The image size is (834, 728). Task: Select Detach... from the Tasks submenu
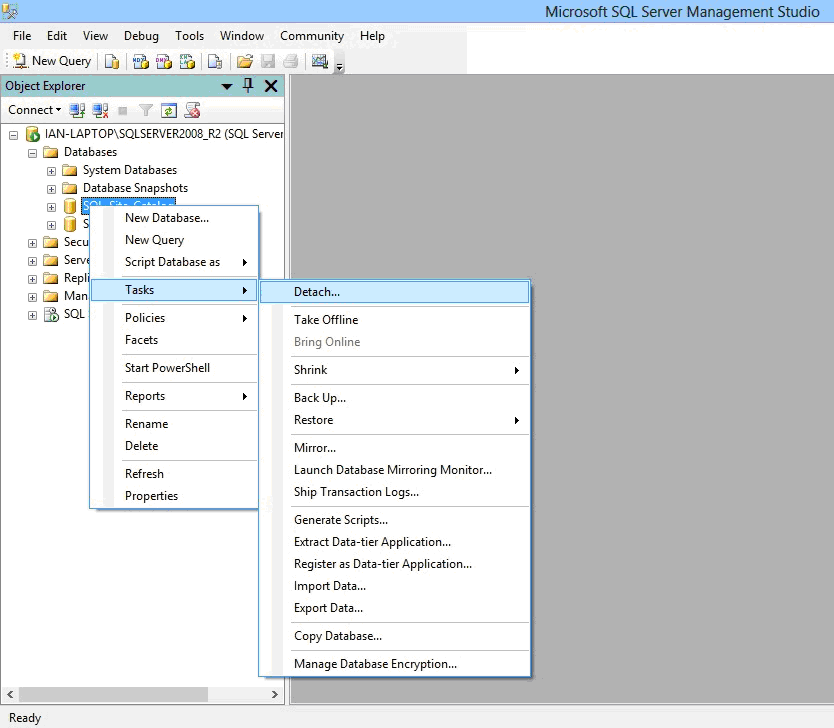click(317, 292)
